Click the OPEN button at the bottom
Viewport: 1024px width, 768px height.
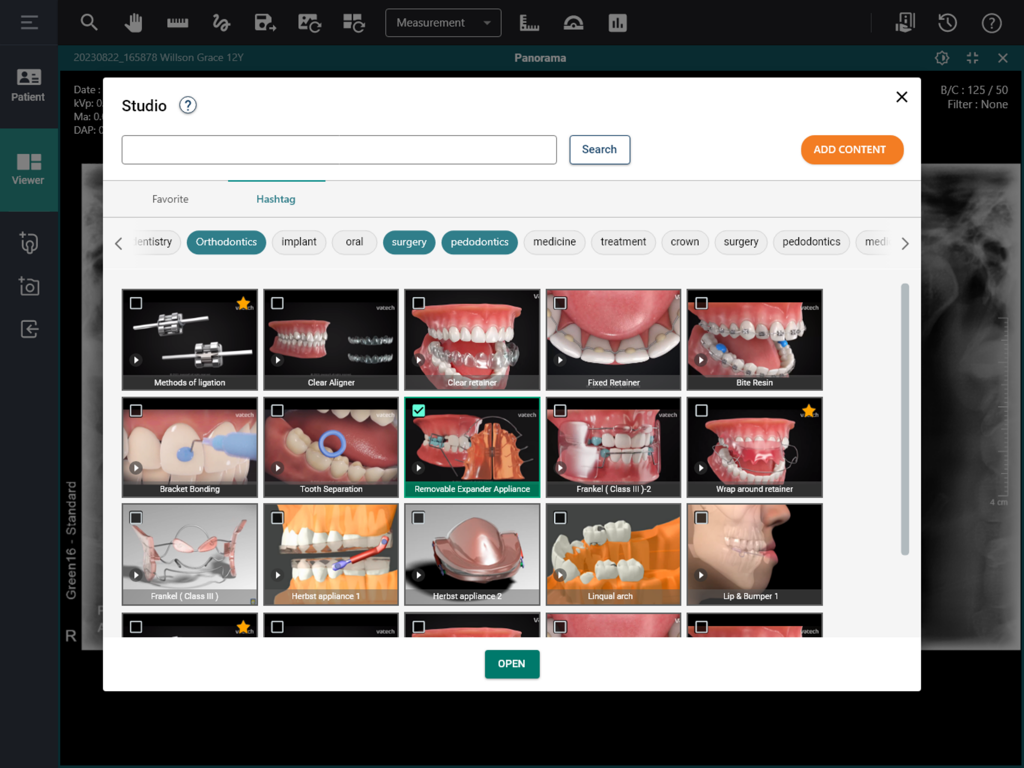click(511, 663)
